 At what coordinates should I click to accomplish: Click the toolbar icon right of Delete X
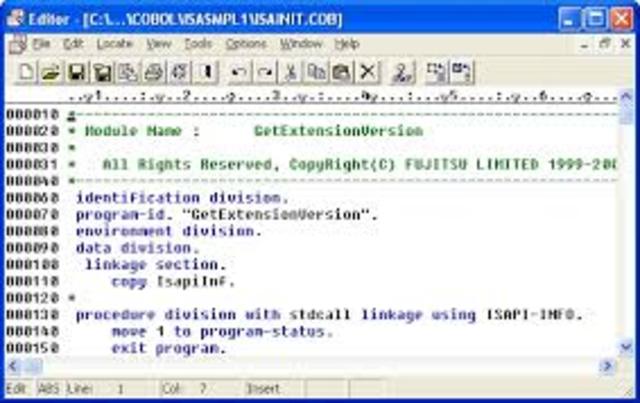pos(402,73)
